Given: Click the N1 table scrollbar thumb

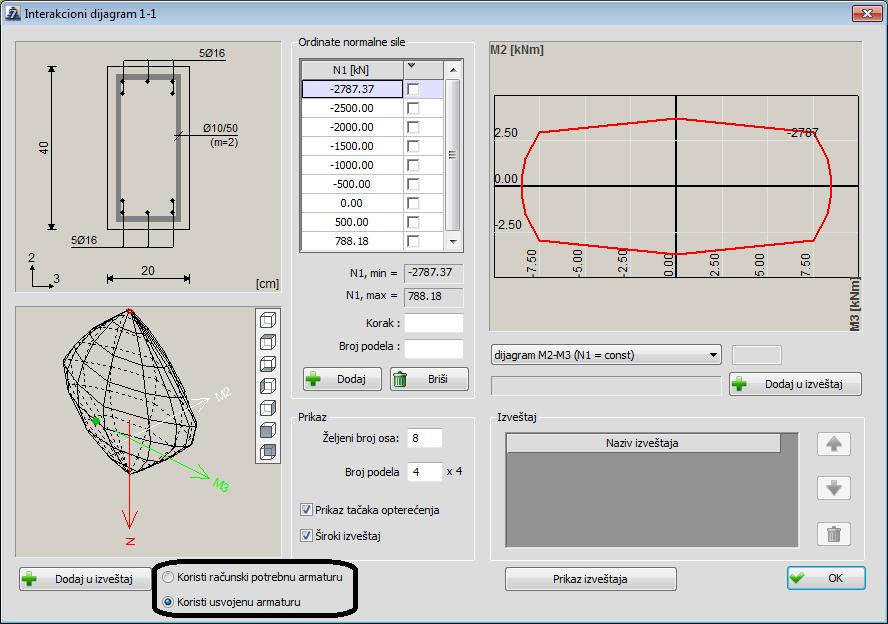Looking at the screenshot, I should [452, 155].
